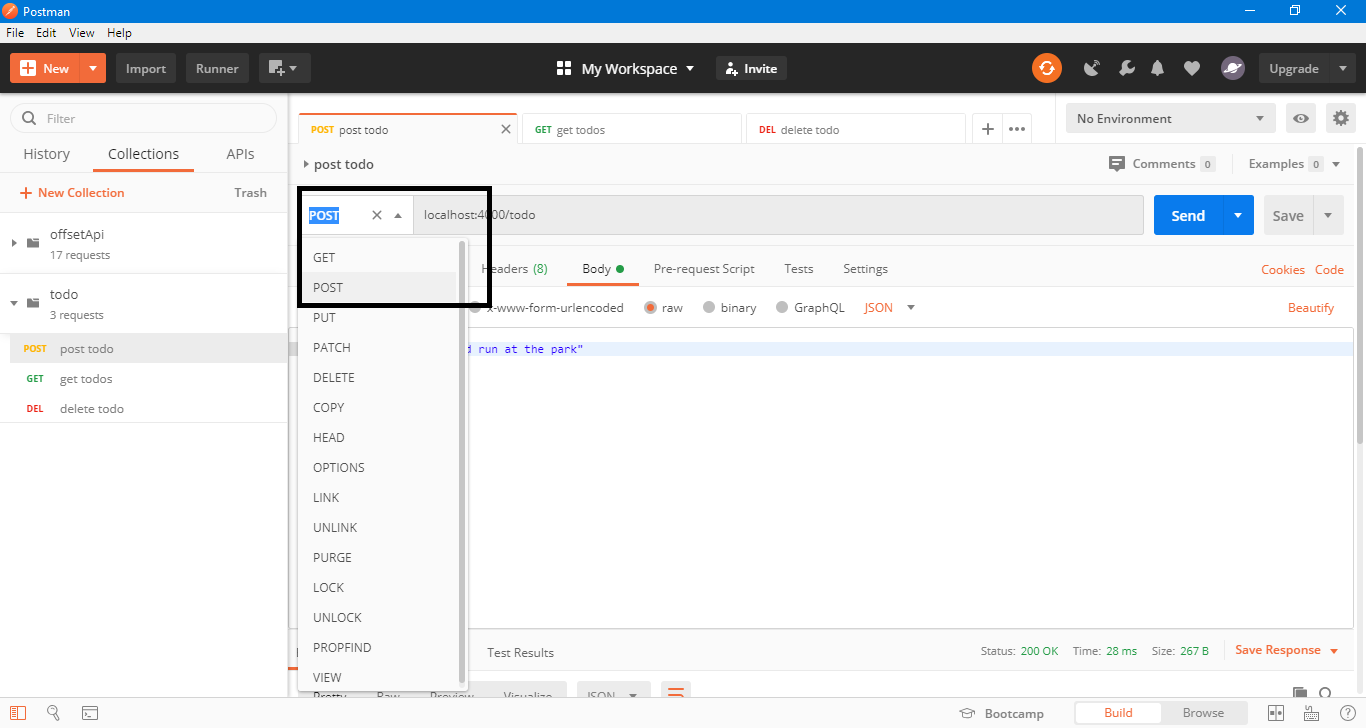Open the Capture requests satellite icon

coord(1091,68)
